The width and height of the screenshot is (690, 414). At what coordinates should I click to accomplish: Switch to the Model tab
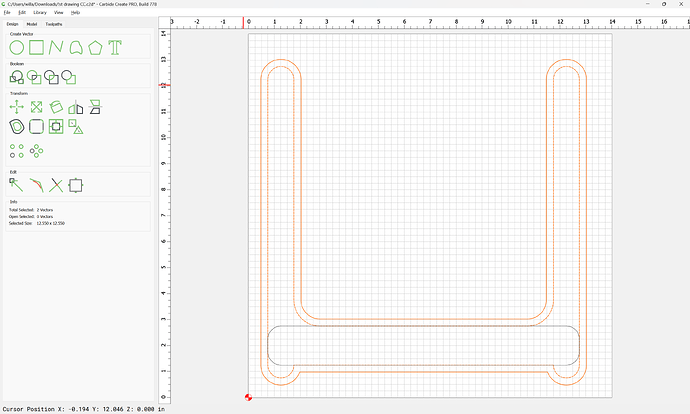pyautogui.click(x=32, y=24)
